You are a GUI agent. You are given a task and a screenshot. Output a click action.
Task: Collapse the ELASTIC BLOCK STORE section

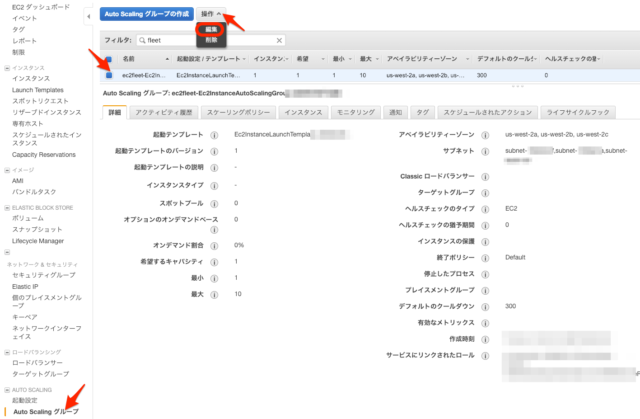(x=7, y=208)
